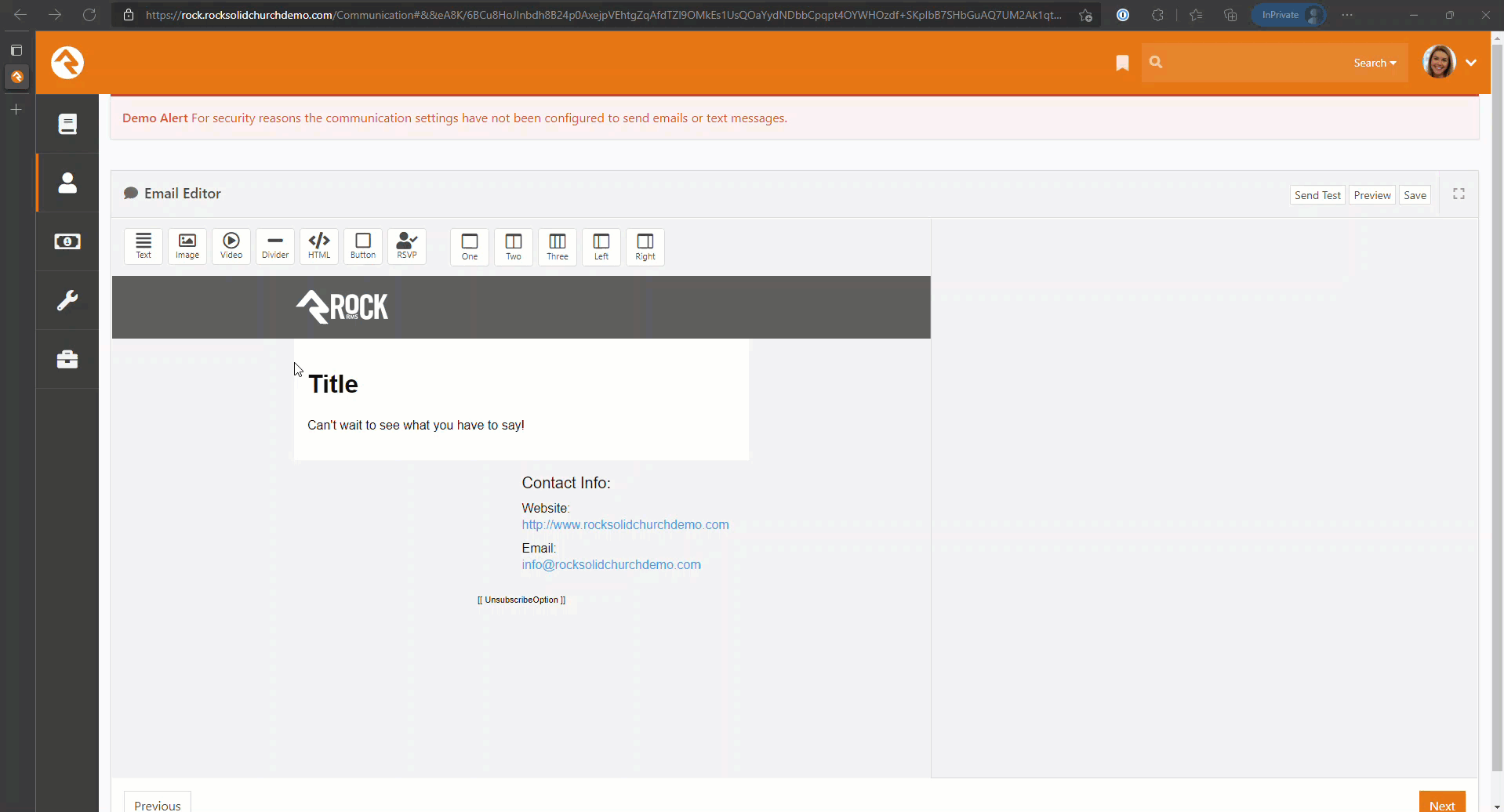
Task: Insert a Two-column section
Action: coord(514,247)
